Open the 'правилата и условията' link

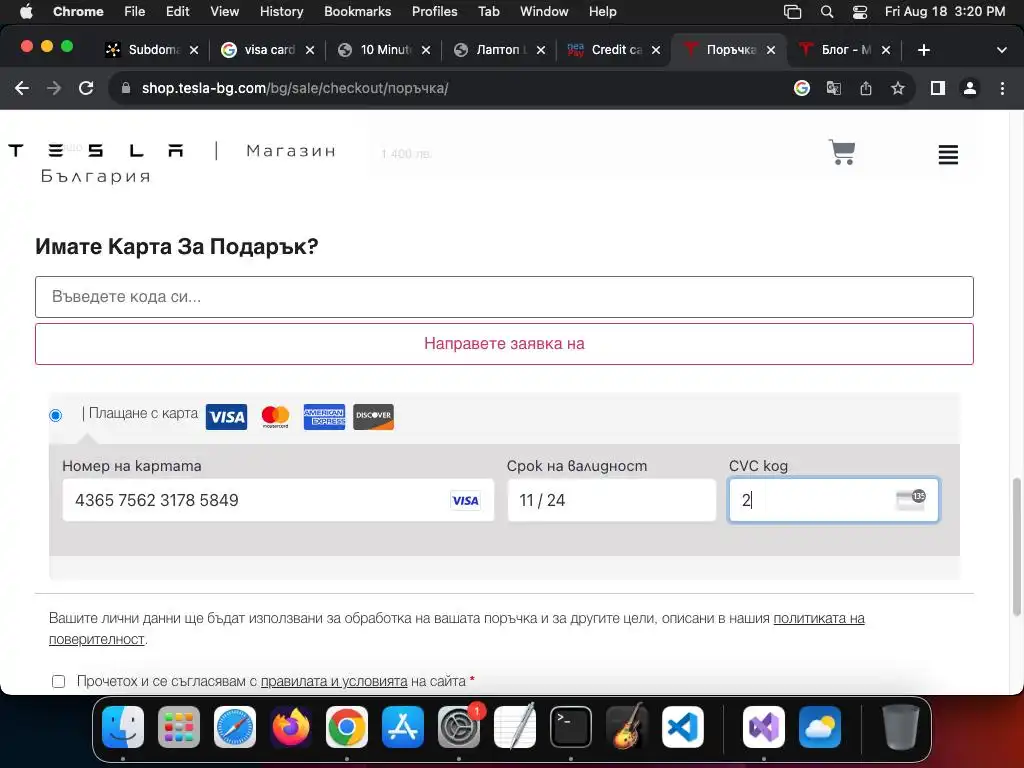click(334, 681)
